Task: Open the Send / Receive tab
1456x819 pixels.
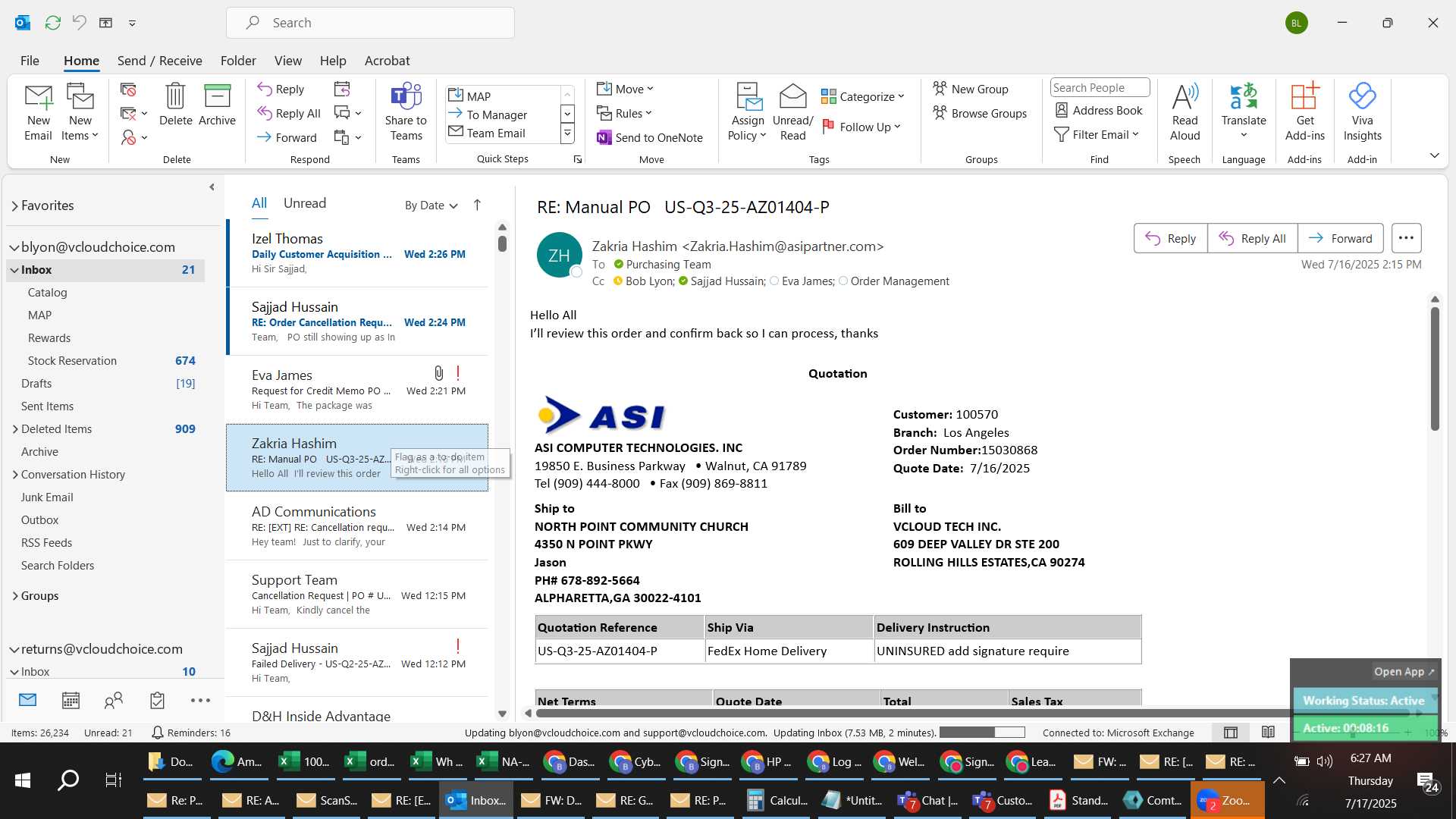Action: pos(159,61)
